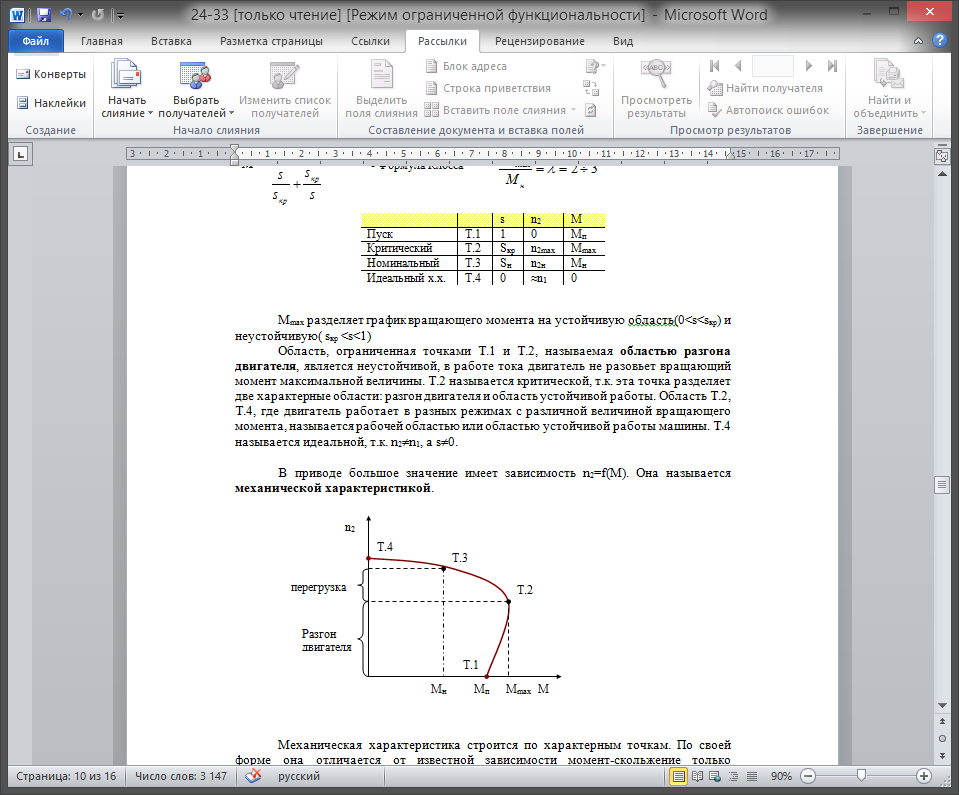Viewport: 959px width, 795px height.
Task: Click the tab stop selector box
Action: coord(21,154)
